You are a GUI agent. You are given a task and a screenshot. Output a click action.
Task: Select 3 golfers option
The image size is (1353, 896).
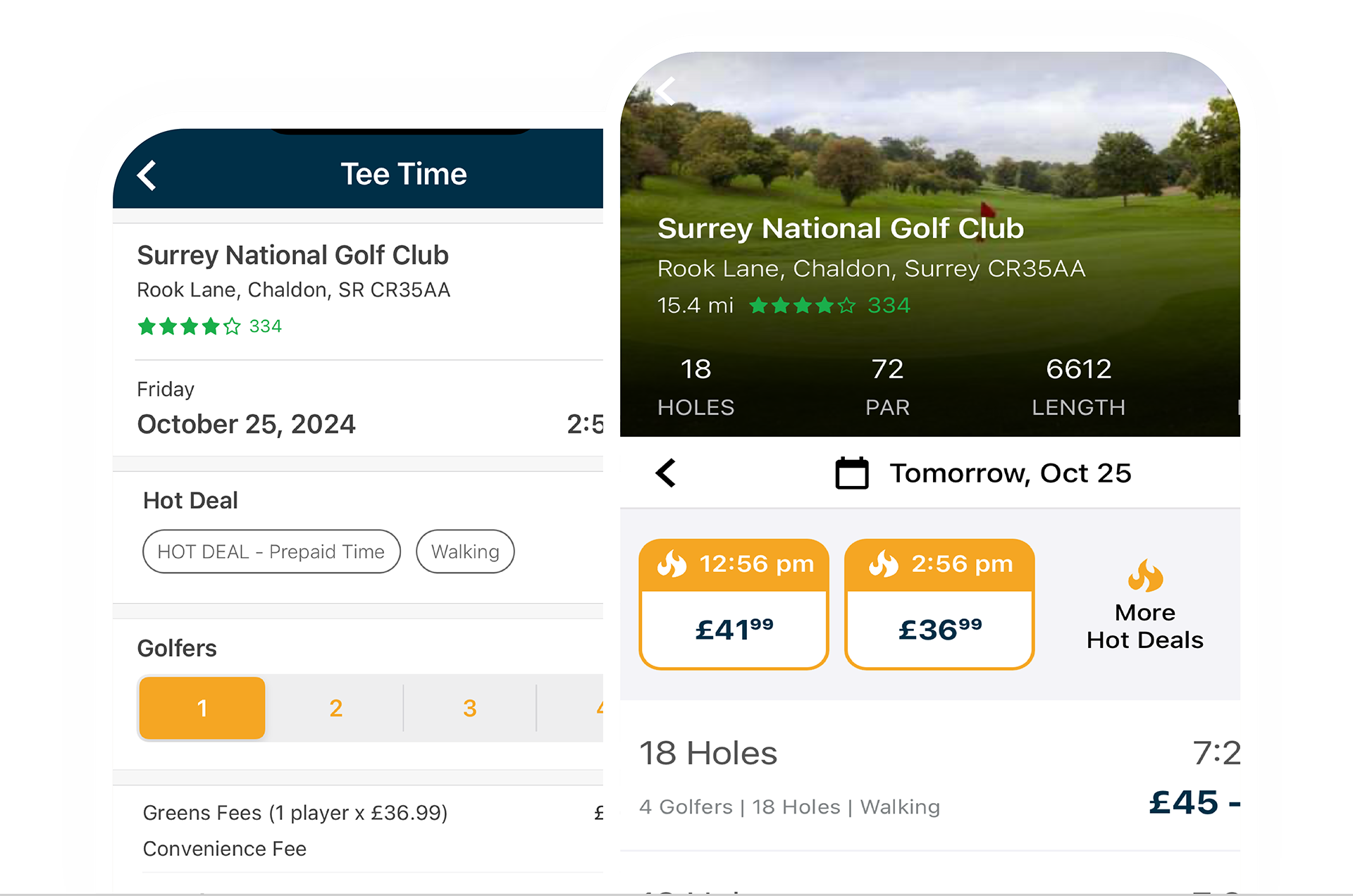pyautogui.click(x=469, y=708)
